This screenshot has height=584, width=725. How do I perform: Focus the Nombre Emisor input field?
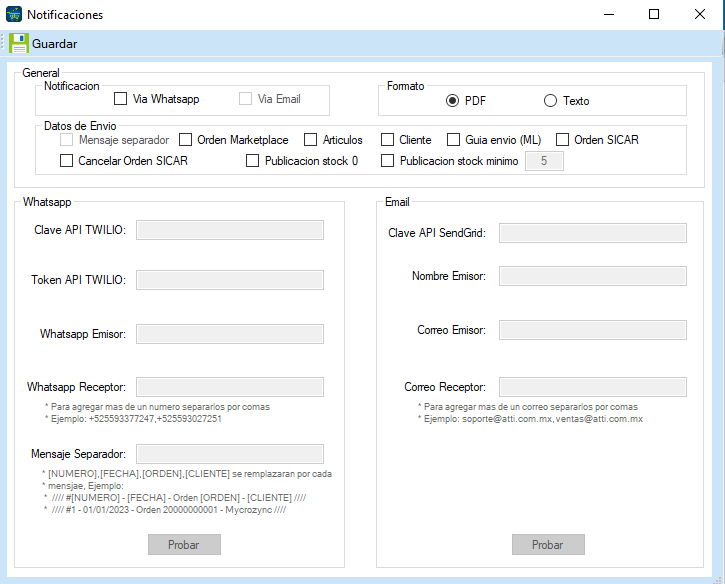[593, 276]
